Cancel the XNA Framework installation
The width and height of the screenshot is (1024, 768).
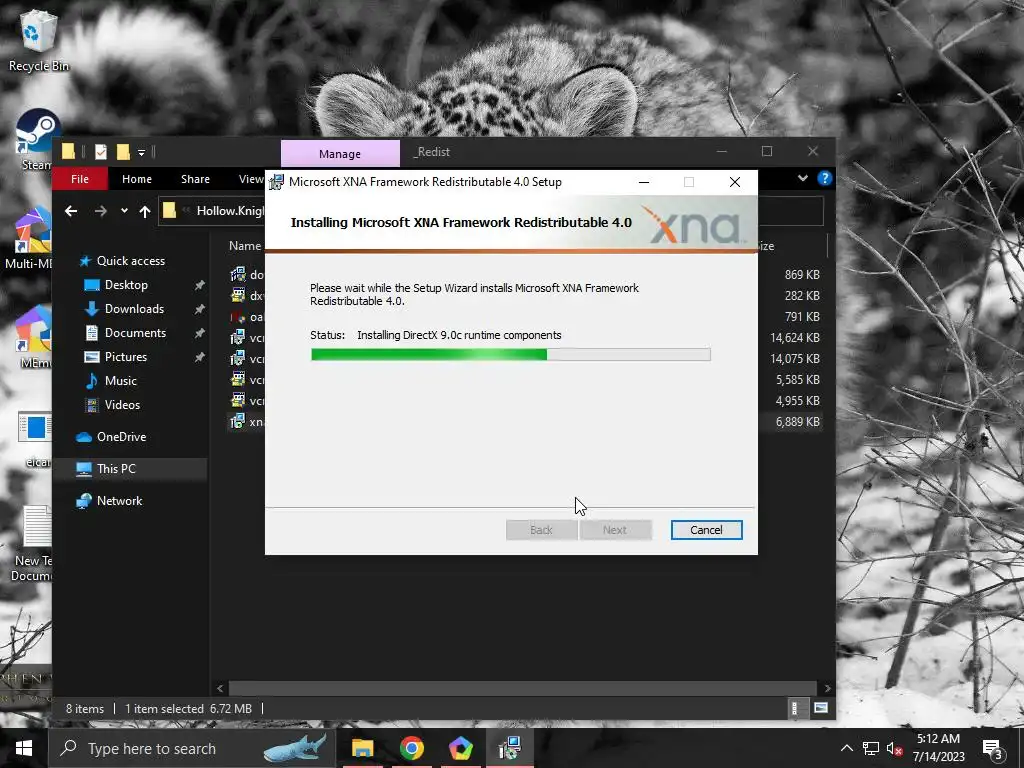click(706, 530)
